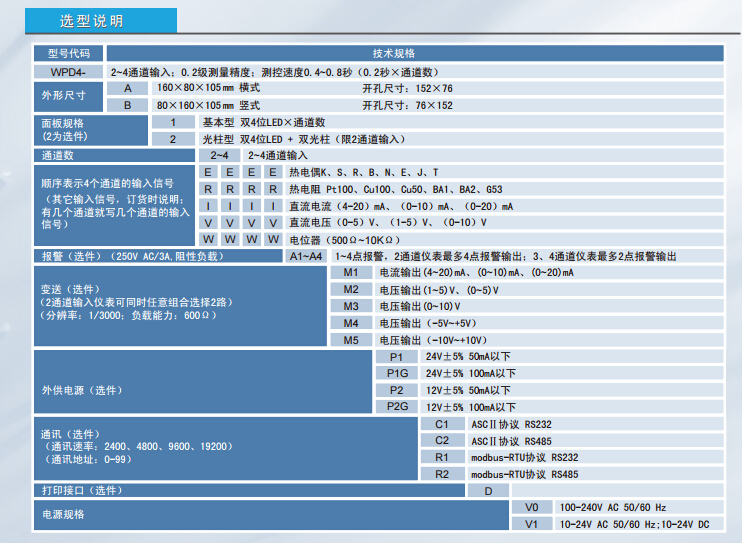Click the 2~4 channel count code cell
The height and width of the screenshot is (543, 742).
click(219, 156)
